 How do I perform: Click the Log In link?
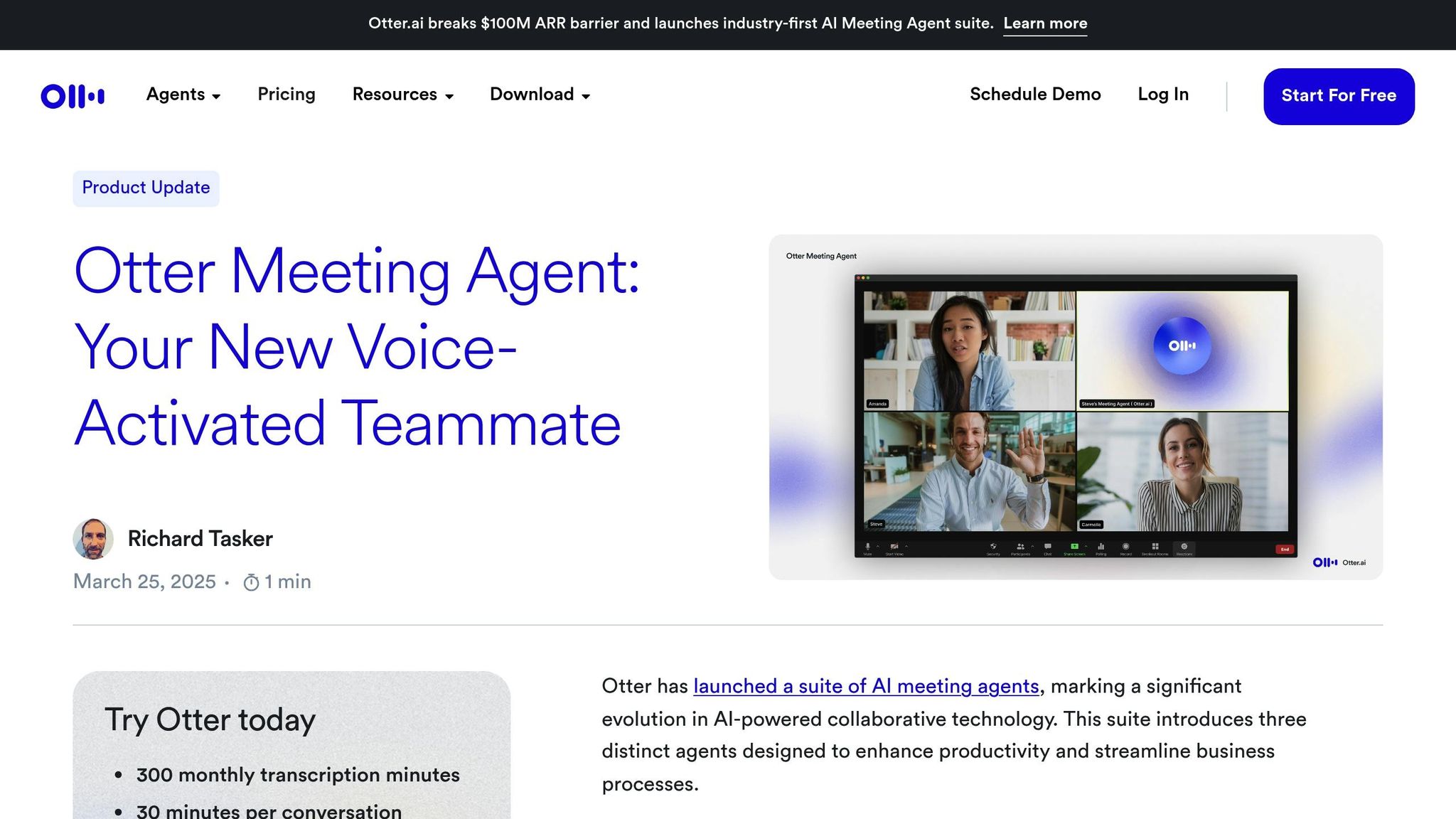point(1163,95)
